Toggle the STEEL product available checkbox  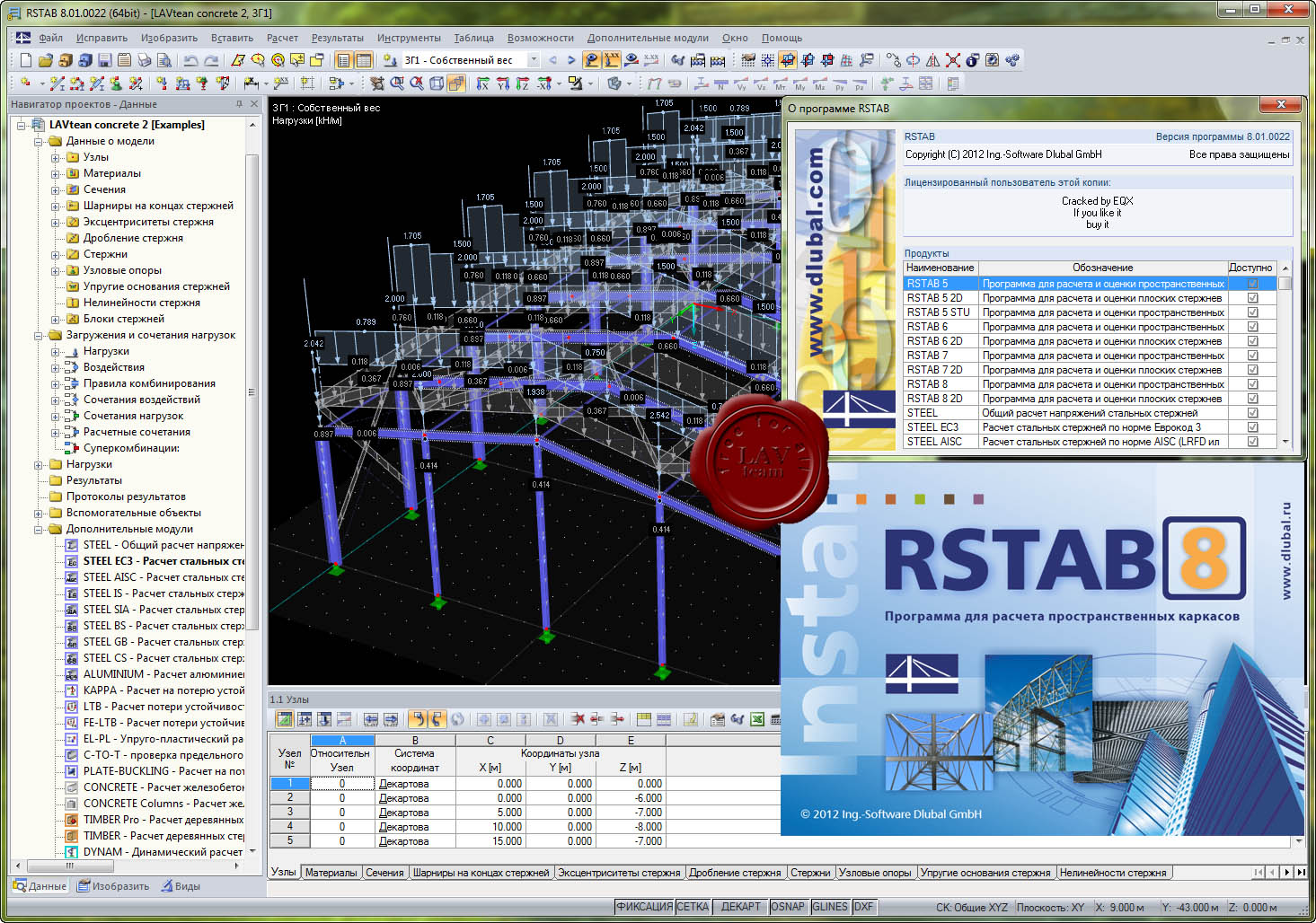click(x=1253, y=413)
